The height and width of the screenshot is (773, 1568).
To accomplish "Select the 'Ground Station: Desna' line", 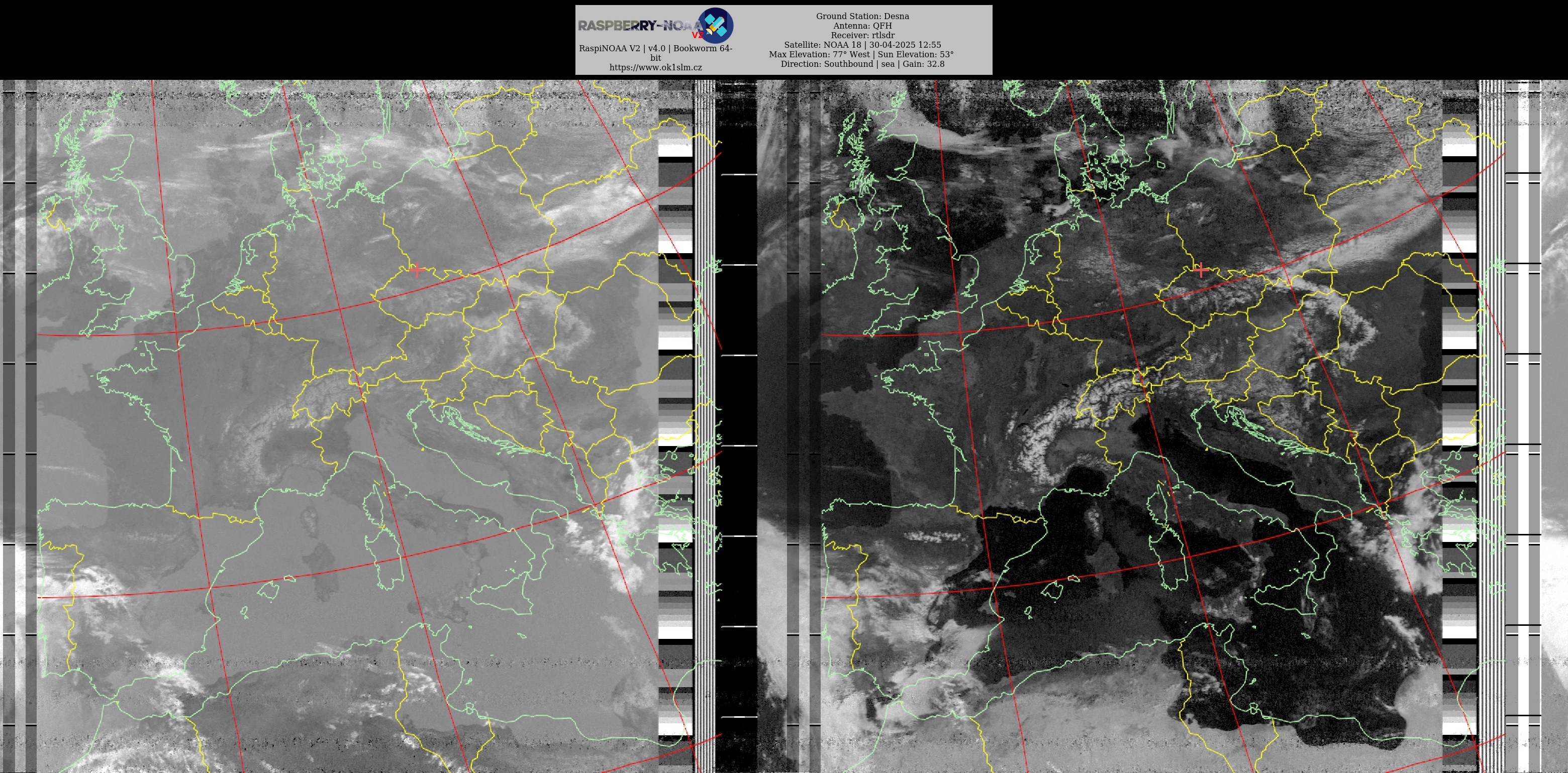I will pyautogui.click(x=862, y=17).
